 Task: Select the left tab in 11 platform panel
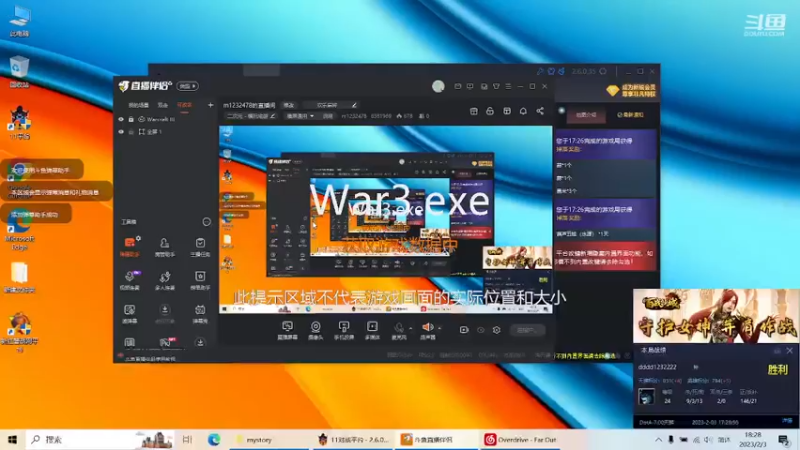pos(586,115)
